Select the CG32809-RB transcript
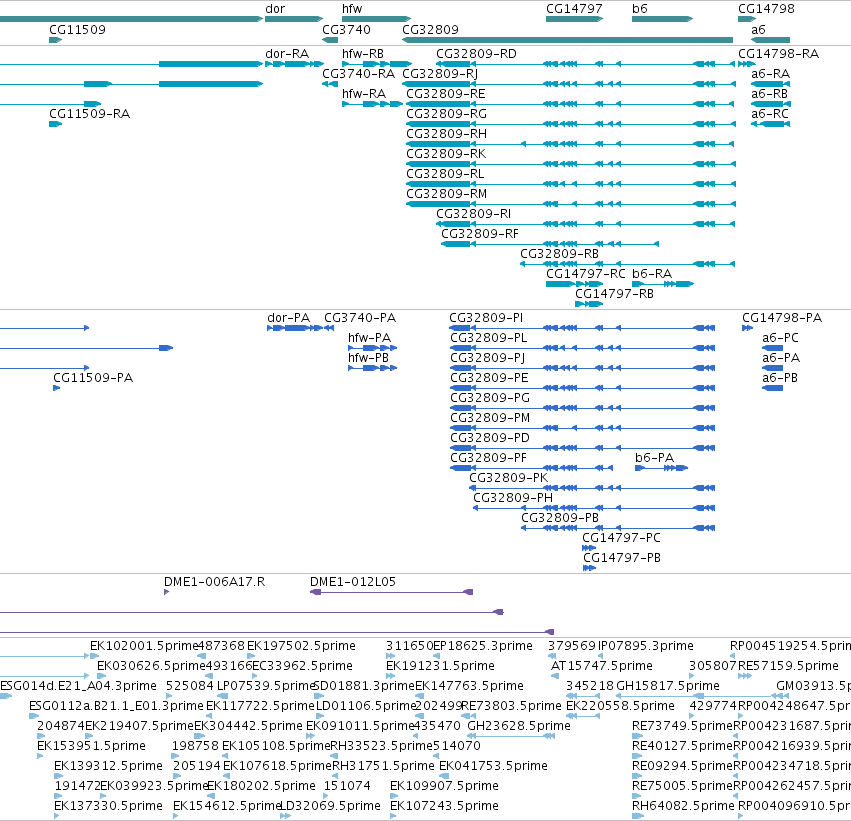 (x=559, y=254)
